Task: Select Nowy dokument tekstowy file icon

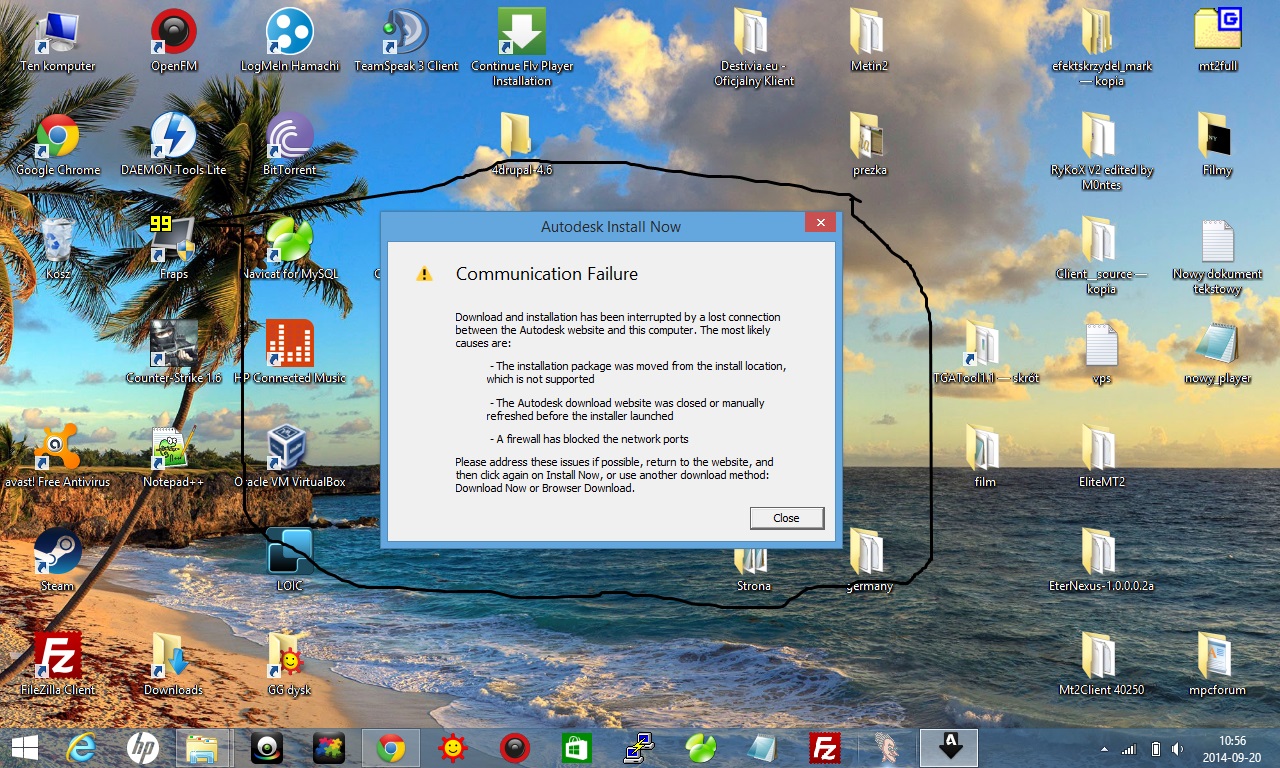Action: point(1217,257)
